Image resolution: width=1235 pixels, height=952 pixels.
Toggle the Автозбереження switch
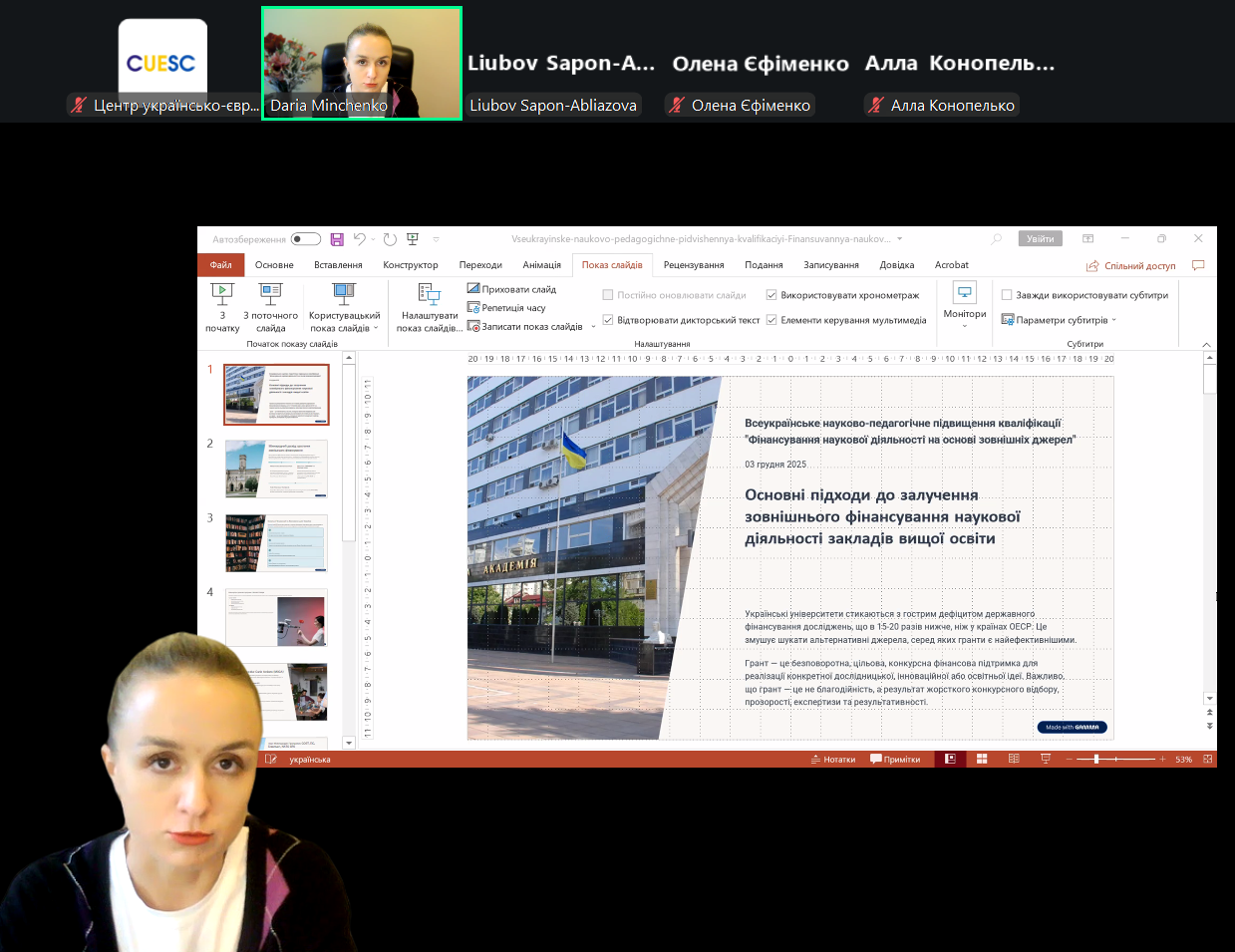click(306, 239)
